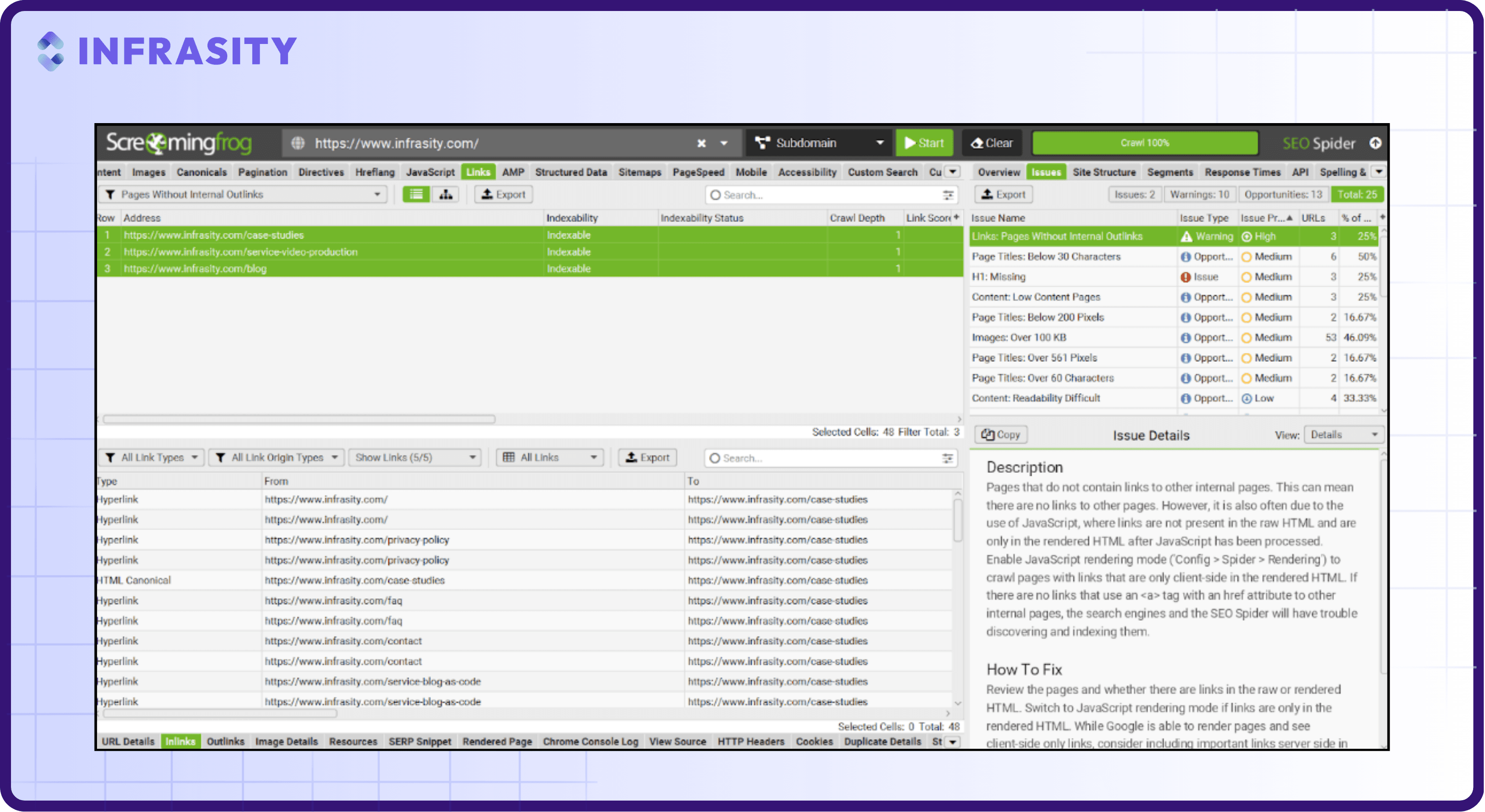Open the Overview tab in right panel
The height and width of the screenshot is (812, 1485).
click(998, 172)
